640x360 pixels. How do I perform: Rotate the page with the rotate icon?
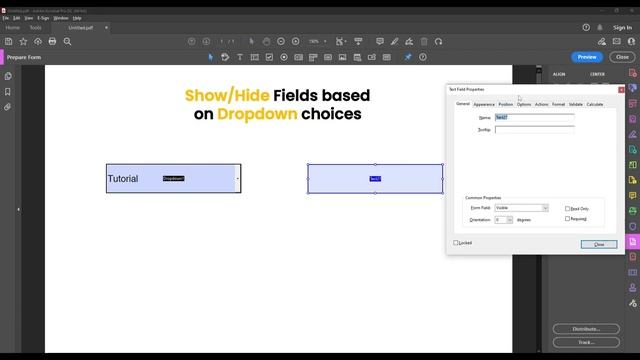point(438,41)
